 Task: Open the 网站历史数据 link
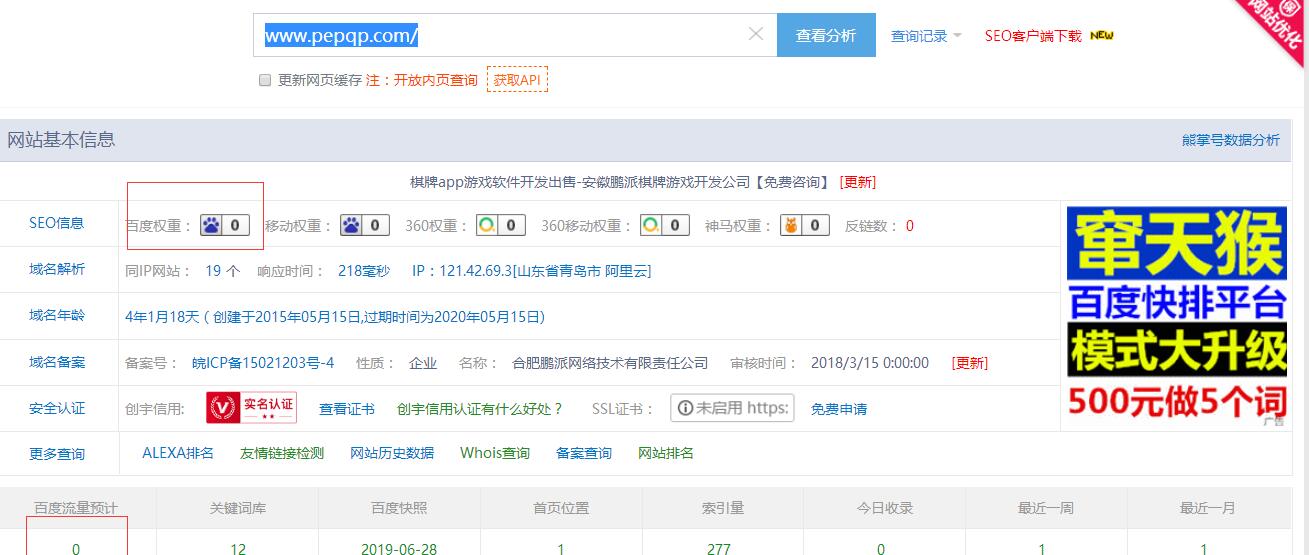[x=392, y=453]
